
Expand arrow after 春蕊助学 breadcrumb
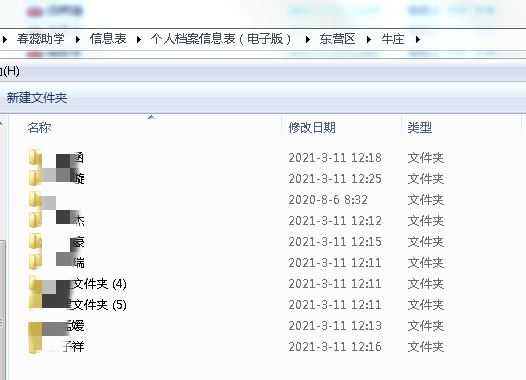coord(78,40)
